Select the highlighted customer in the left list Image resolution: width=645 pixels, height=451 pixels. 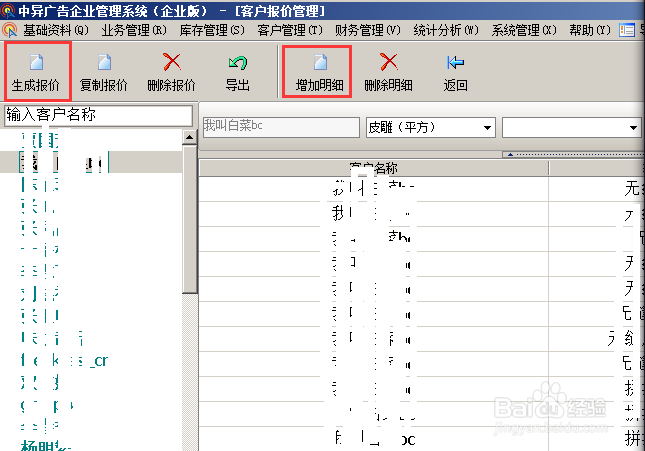click(x=64, y=162)
